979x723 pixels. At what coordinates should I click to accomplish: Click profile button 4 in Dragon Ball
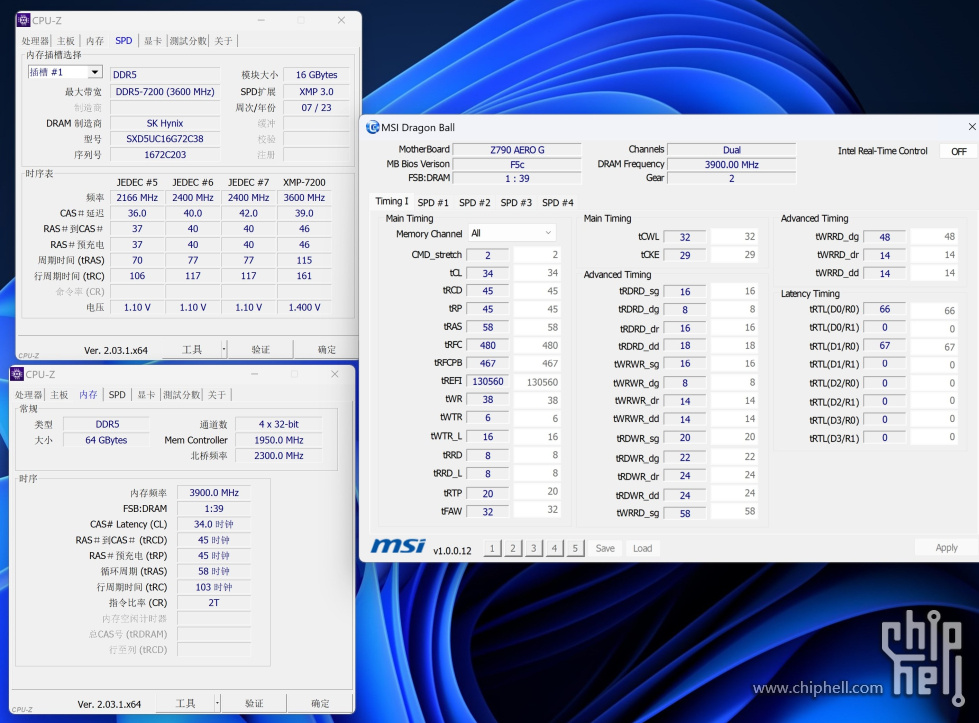coord(554,548)
